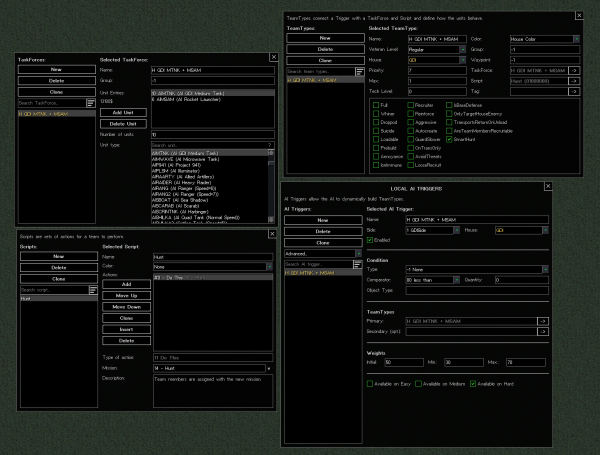This screenshot has width=600, height=455.
Task: Click Delete in the TeamTypes window
Action: 325,49
